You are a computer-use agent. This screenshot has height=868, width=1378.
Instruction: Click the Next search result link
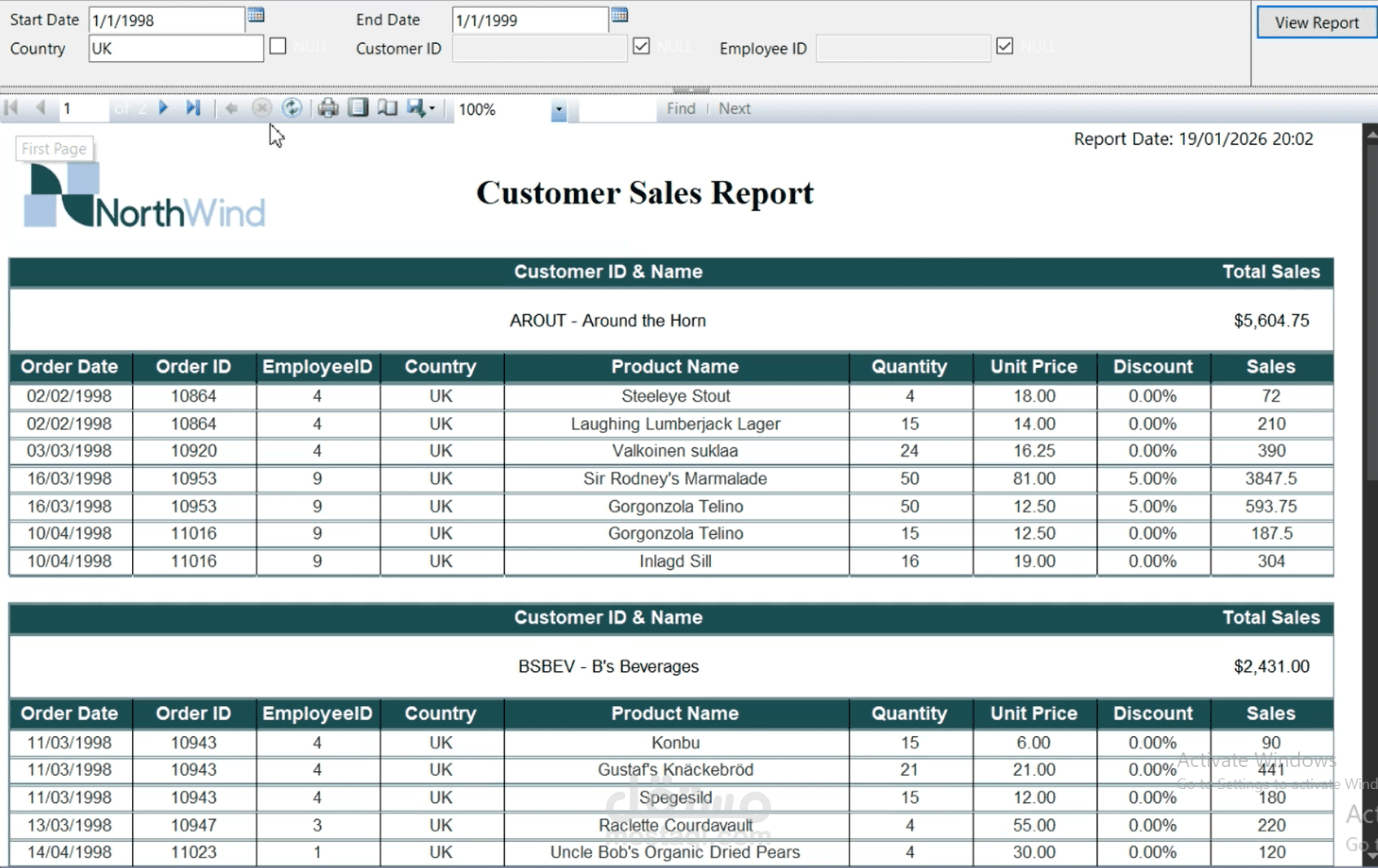click(735, 108)
